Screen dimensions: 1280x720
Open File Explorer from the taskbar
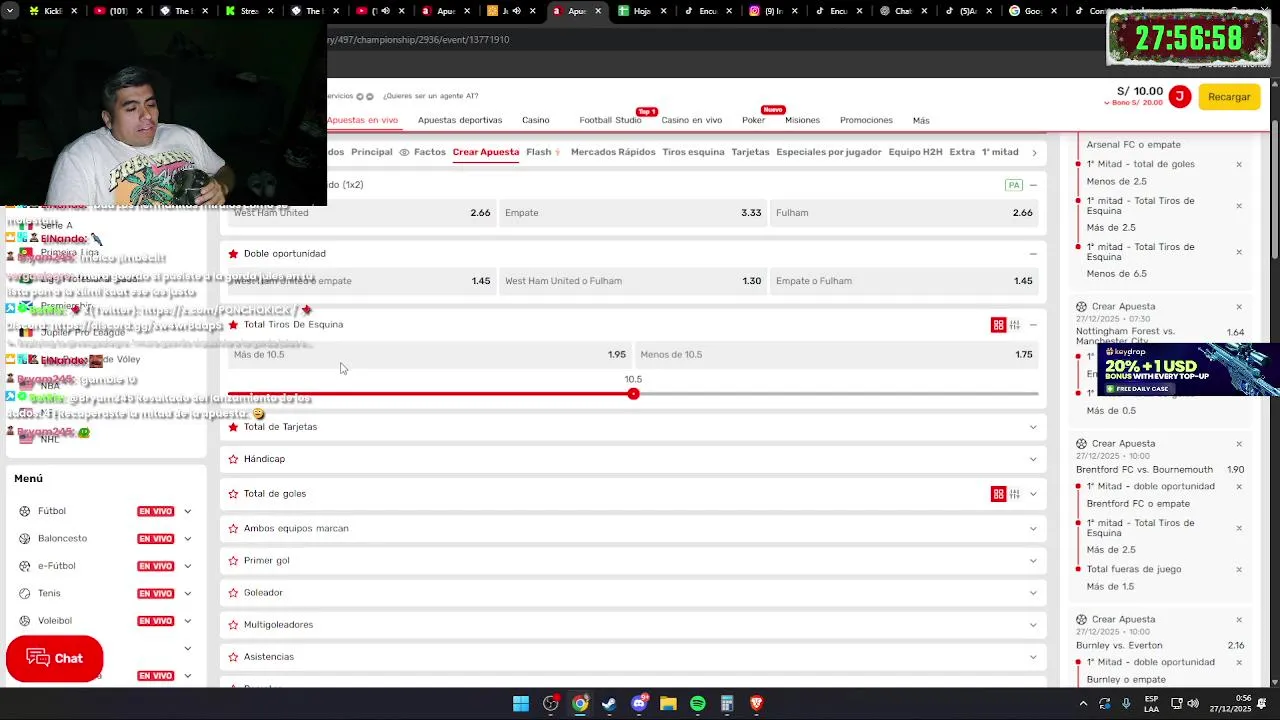pos(668,704)
